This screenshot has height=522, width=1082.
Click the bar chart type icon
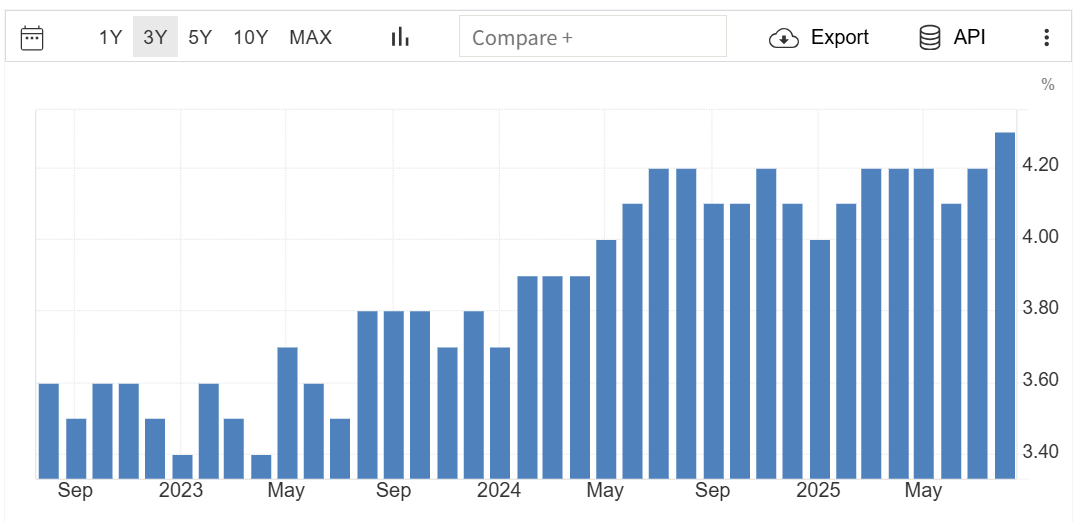pyautogui.click(x=400, y=38)
